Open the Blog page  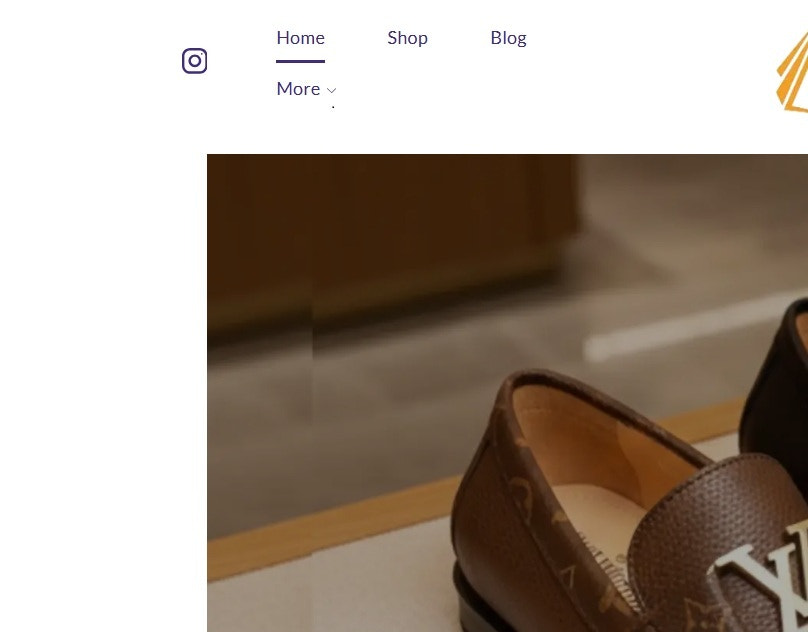point(508,38)
